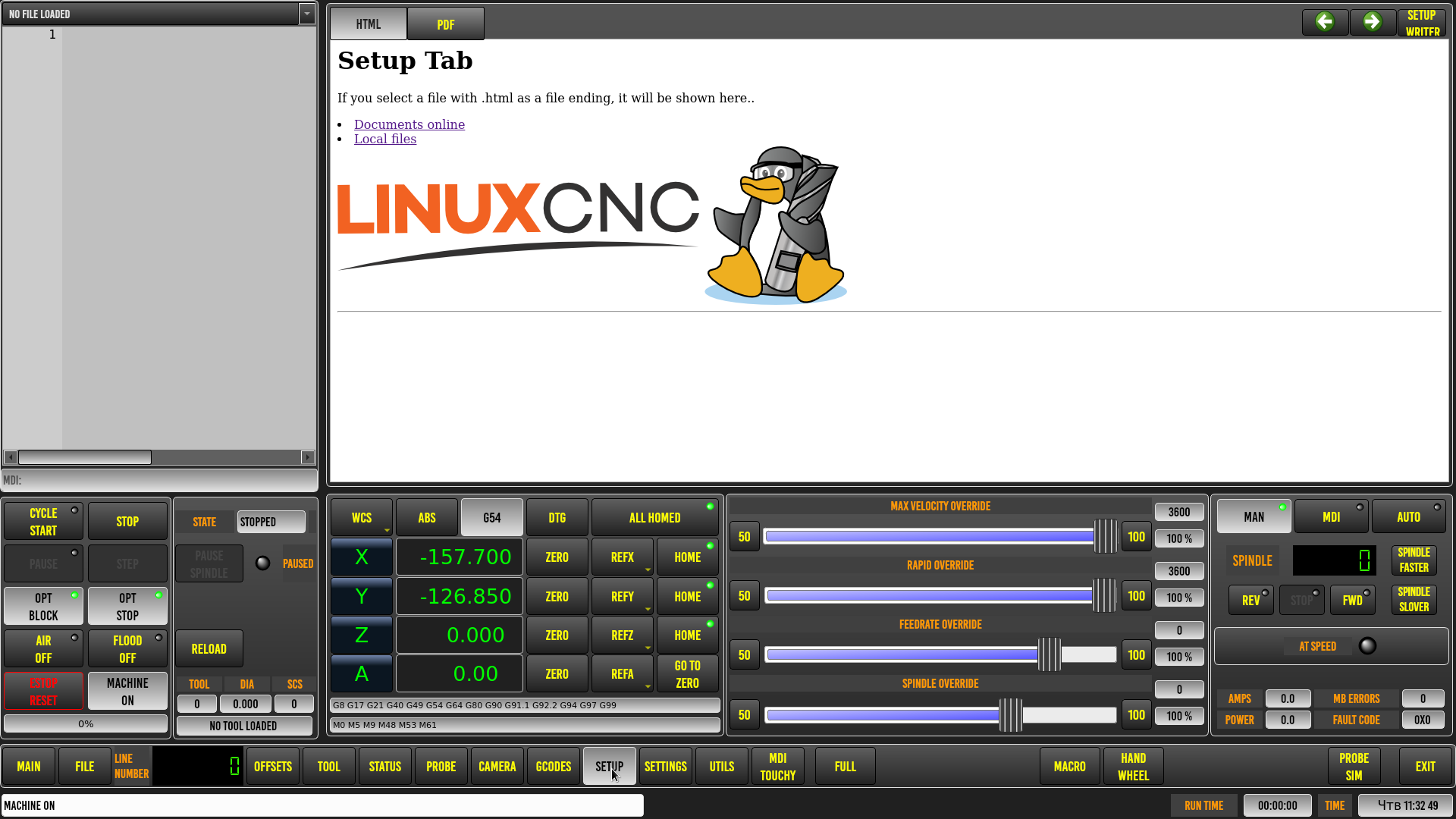Screen dimensions: 1456x819
Task: Click SPINDLE FASTER button
Action: (x=1414, y=560)
